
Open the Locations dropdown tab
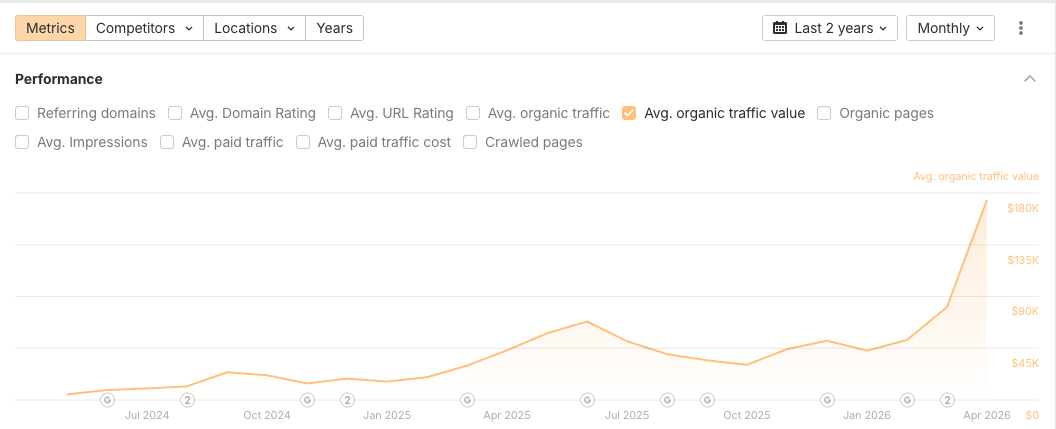255,28
